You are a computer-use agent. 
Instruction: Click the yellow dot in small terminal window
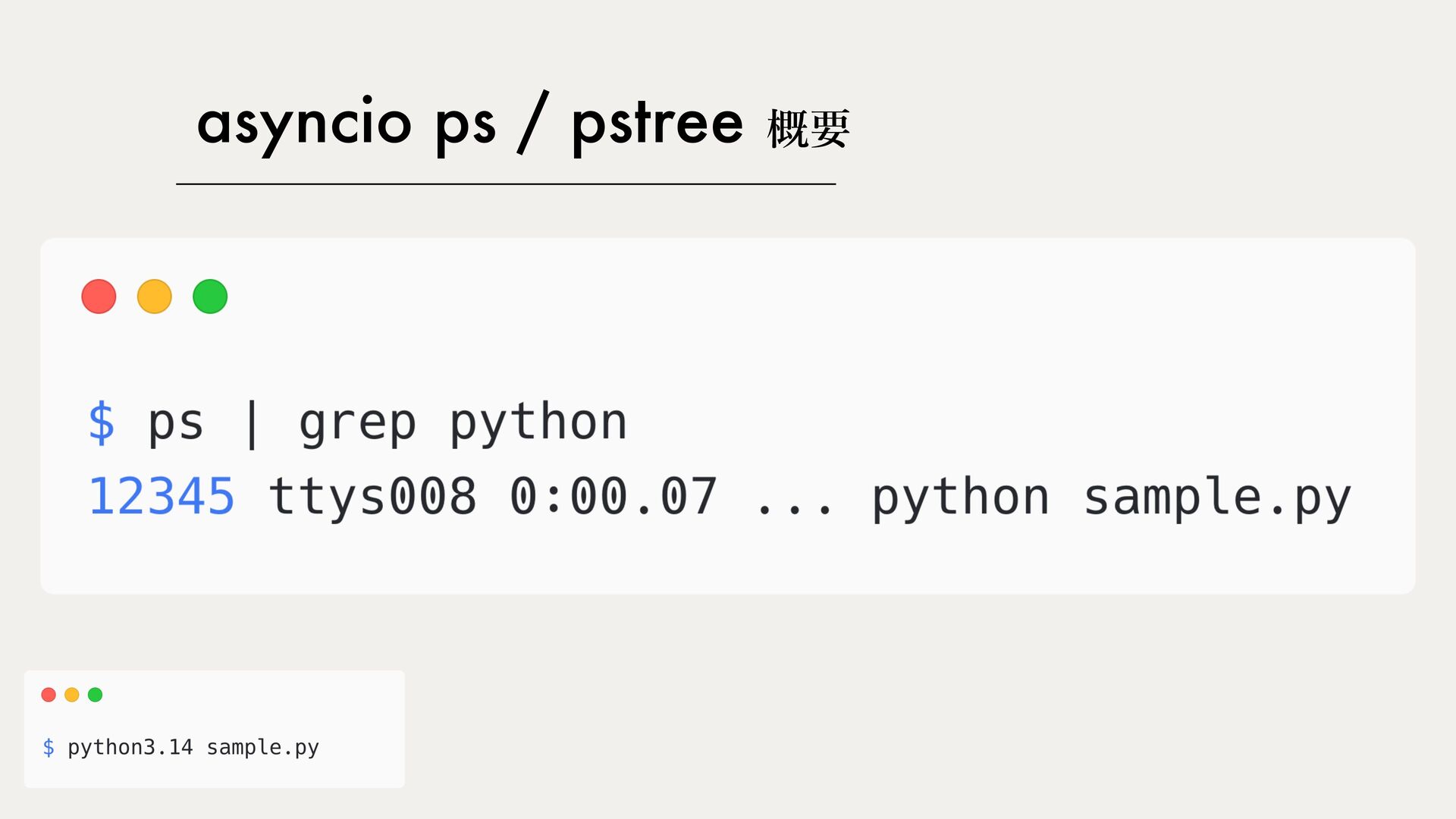(72, 695)
